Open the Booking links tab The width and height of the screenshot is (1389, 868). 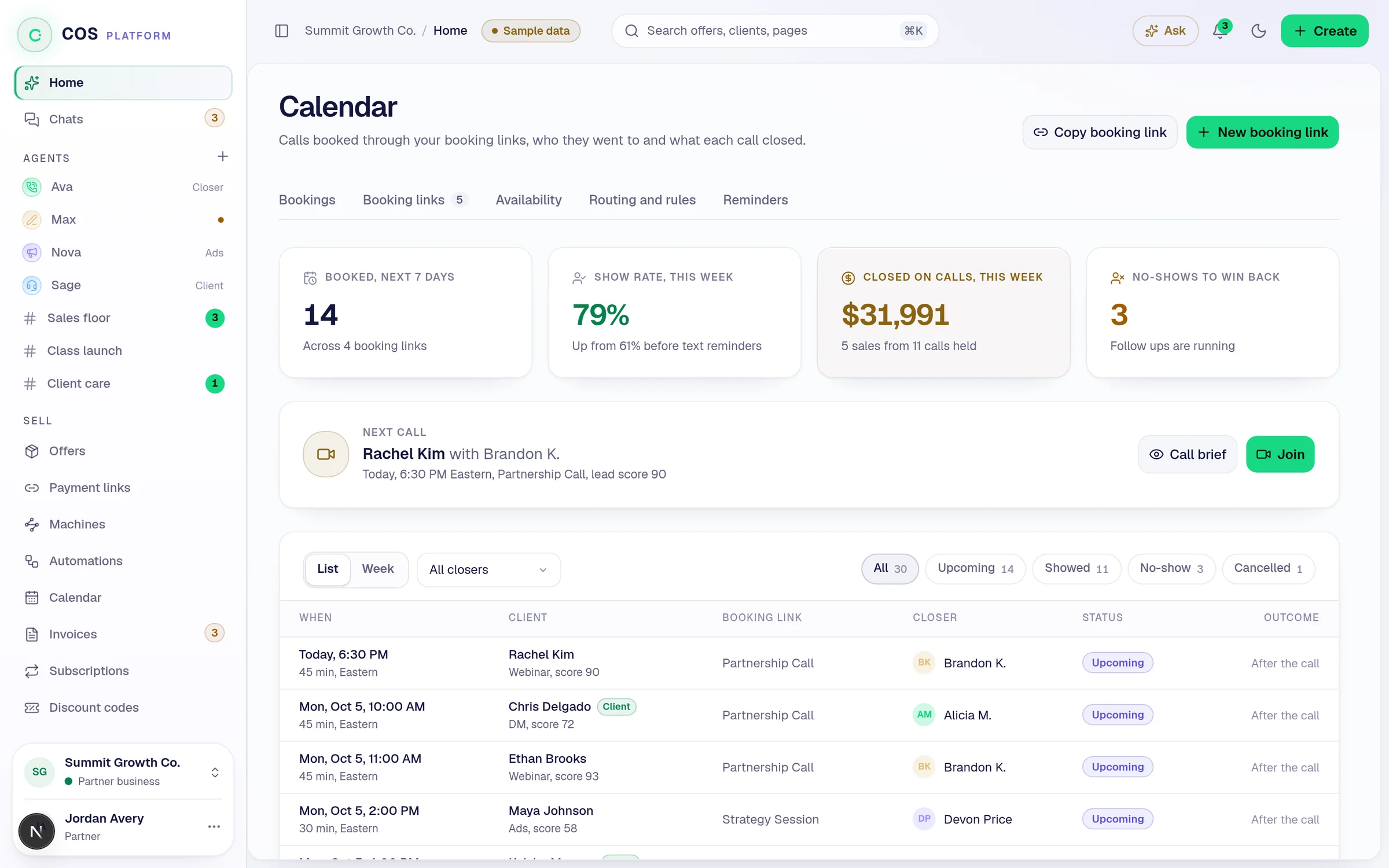pyautogui.click(x=415, y=200)
